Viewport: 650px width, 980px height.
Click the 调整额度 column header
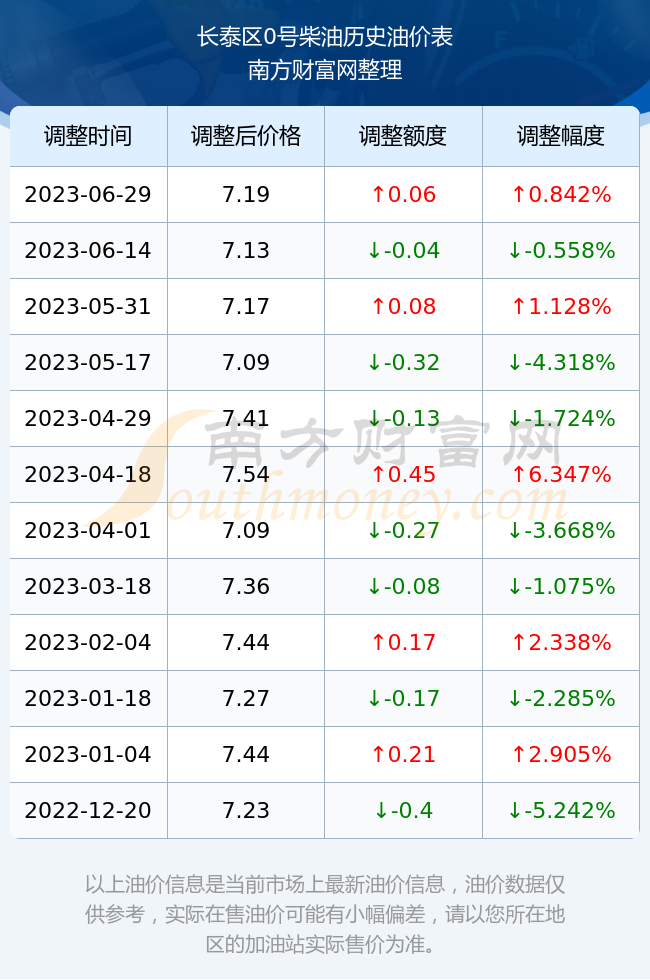(403, 136)
